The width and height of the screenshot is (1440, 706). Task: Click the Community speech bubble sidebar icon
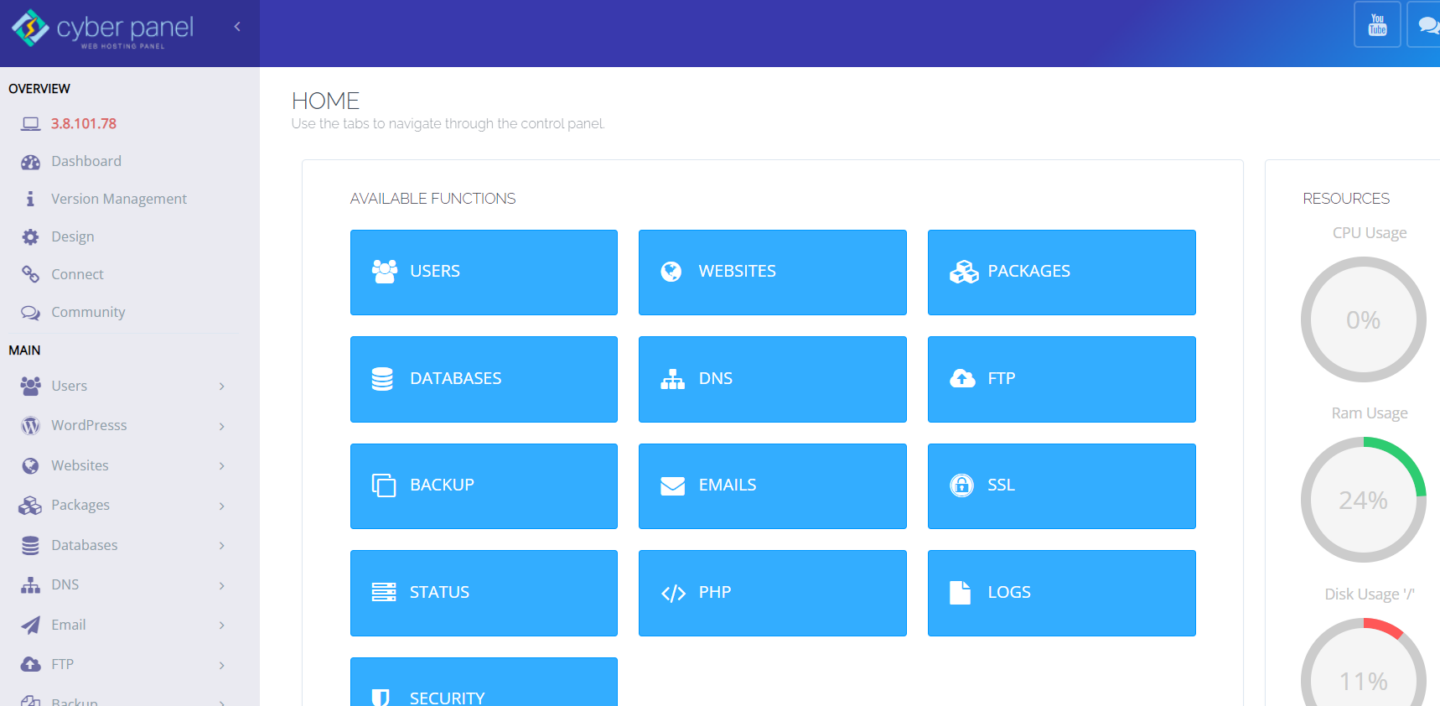click(28, 312)
